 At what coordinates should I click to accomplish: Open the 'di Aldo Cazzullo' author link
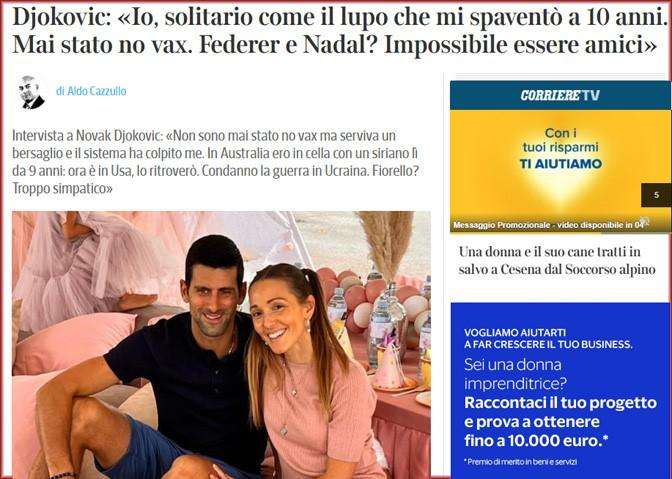coord(91,91)
